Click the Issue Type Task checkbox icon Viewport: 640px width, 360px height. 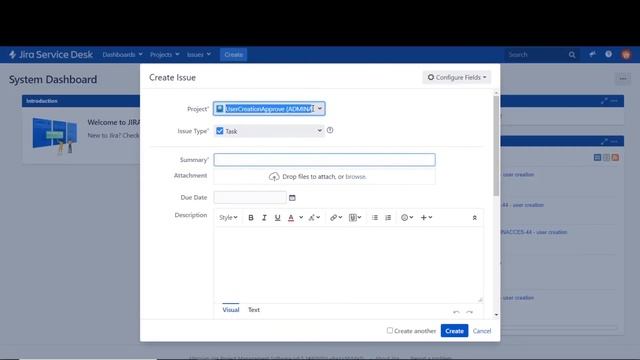tap(220, 131)
